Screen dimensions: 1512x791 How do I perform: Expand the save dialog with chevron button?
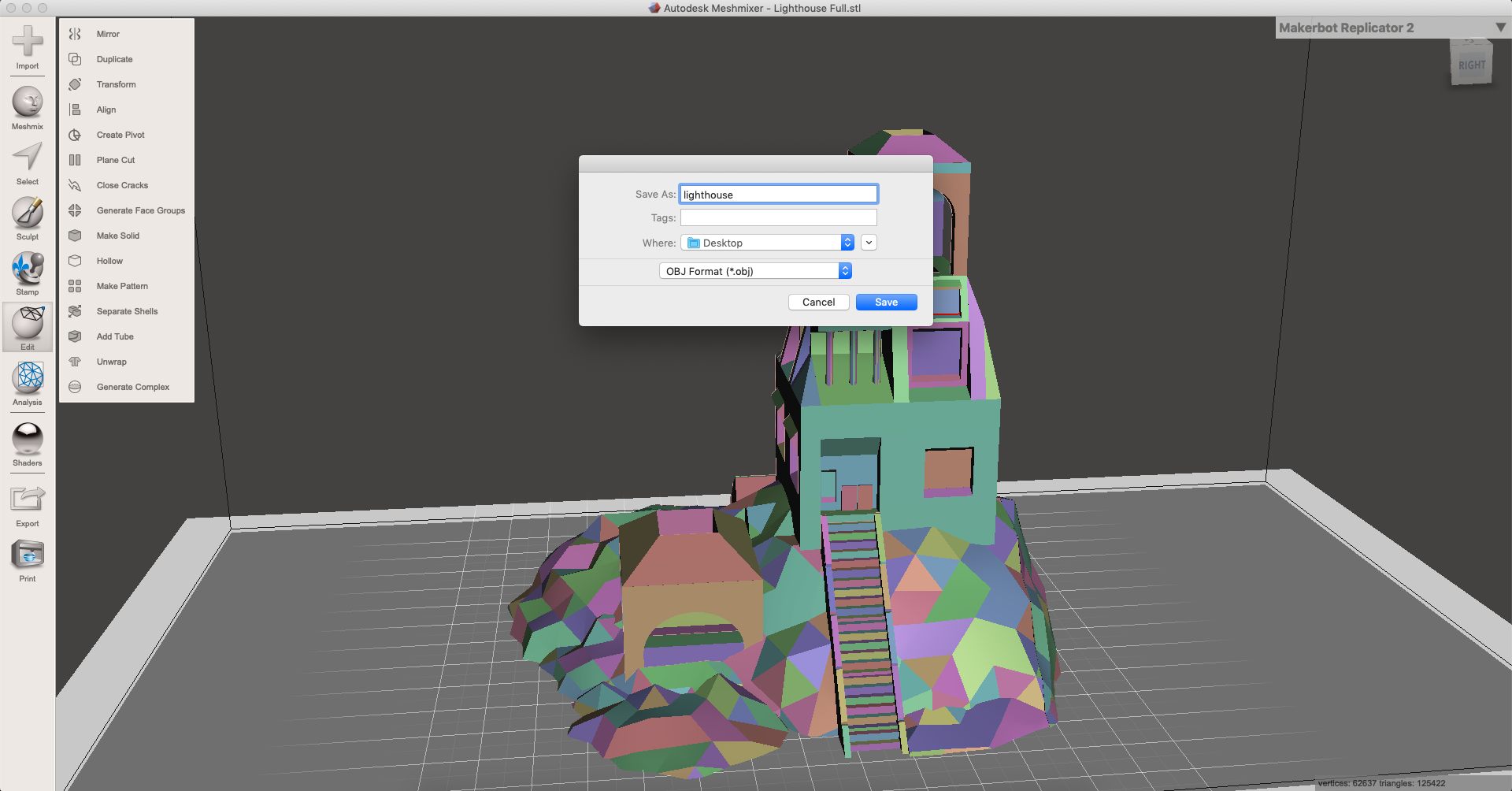(x=869, y=243)
